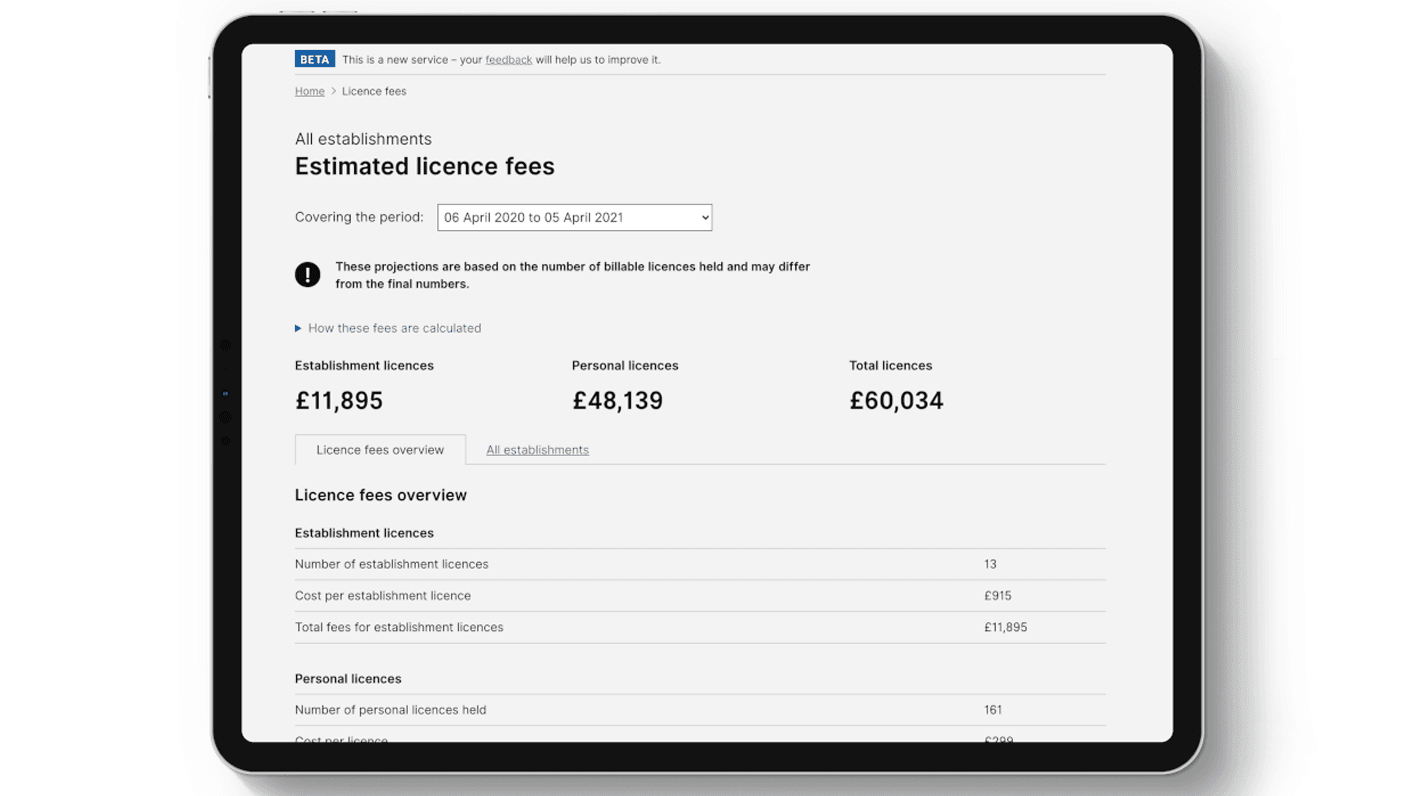Expand 'How these fees are calculated'

[x=388, y=328]
